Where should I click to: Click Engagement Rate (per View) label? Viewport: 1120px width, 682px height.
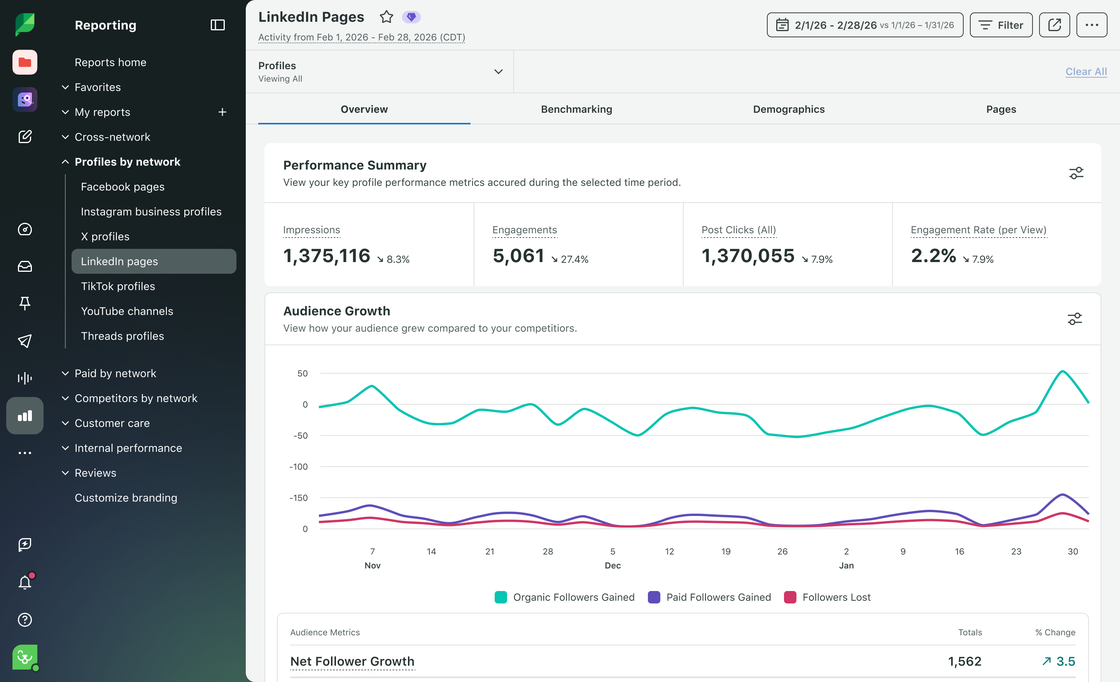coord(979,230)
